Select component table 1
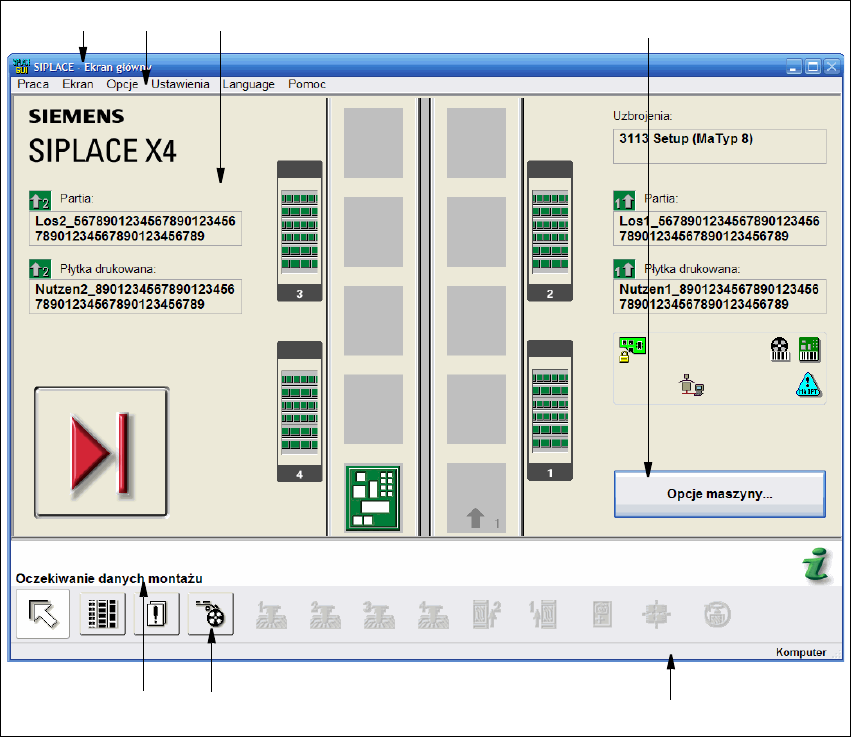The height and width of the screenshot is (737, 851). (x=550, y=410)
